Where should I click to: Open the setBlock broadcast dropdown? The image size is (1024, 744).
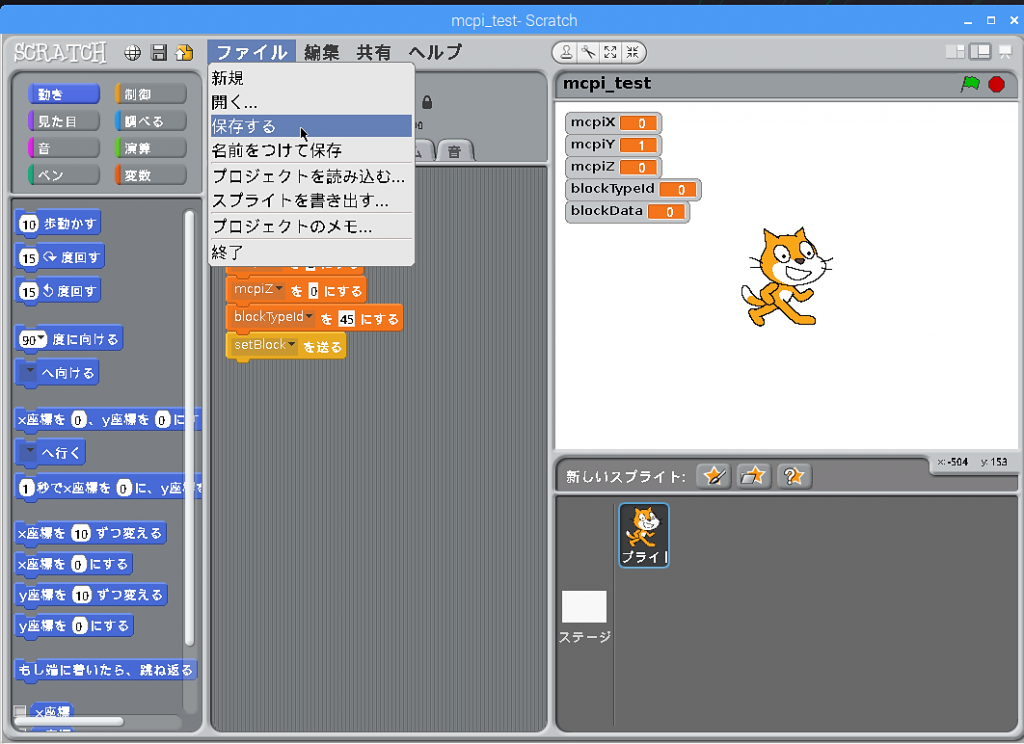(x=291, y=344)
